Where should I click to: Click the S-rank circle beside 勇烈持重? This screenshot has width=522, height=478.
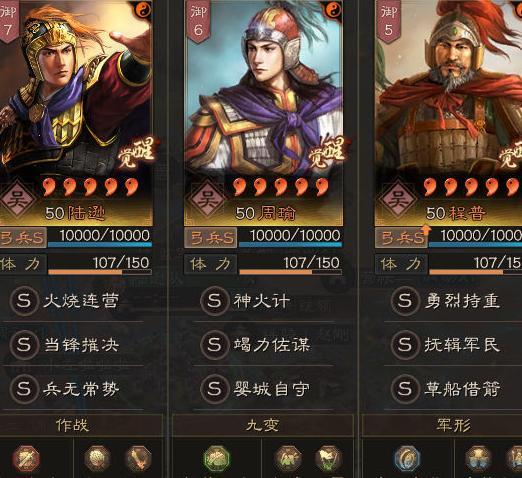405,301
